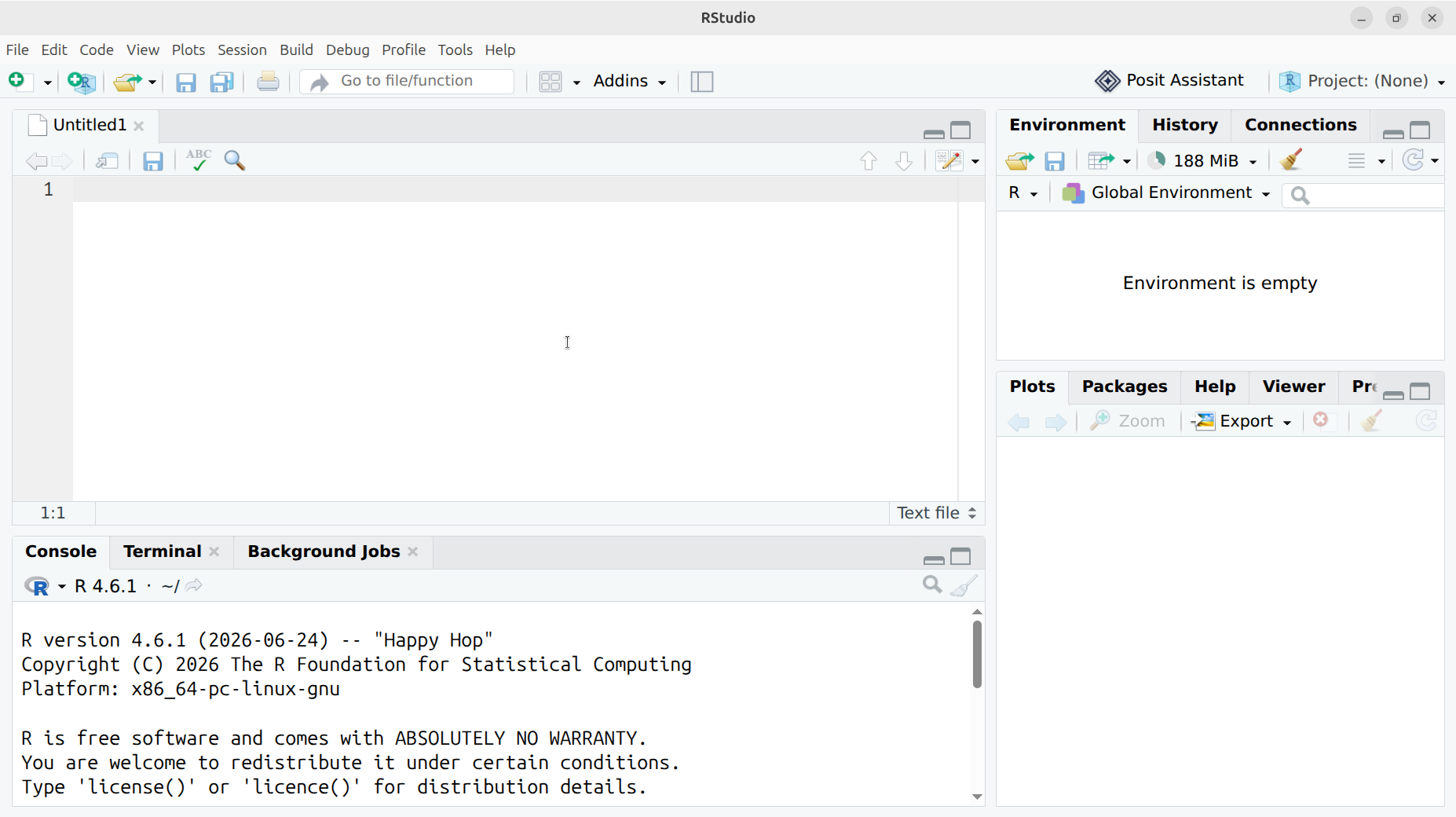Search the console with the magnifier icon

(932, 585)
